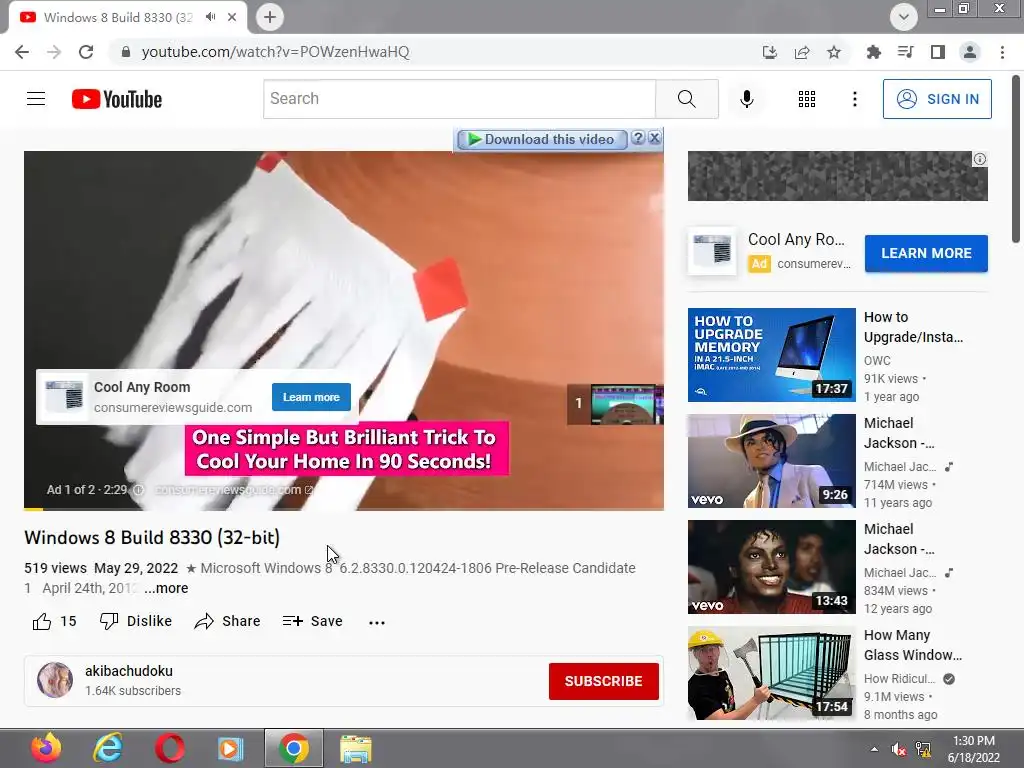Show hidden system tray icons
1024x768 pixels.
click(874, 749)
